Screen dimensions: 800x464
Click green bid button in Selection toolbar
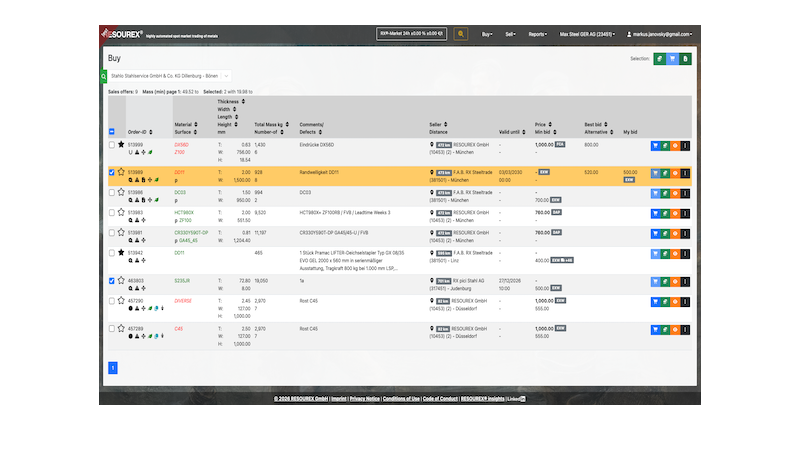click(660, 59)
